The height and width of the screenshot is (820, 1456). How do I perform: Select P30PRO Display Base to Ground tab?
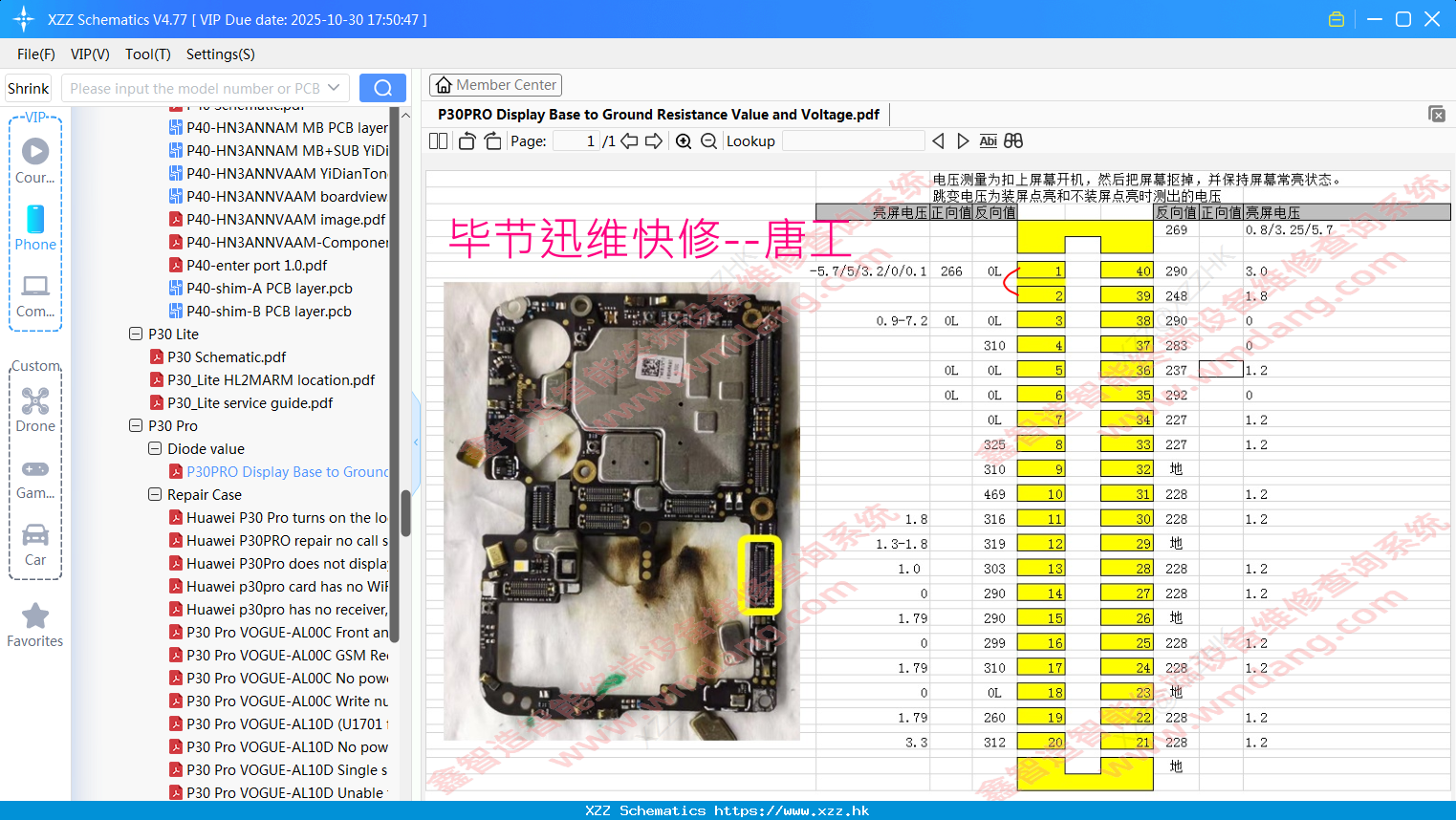(x=659, y=115)
